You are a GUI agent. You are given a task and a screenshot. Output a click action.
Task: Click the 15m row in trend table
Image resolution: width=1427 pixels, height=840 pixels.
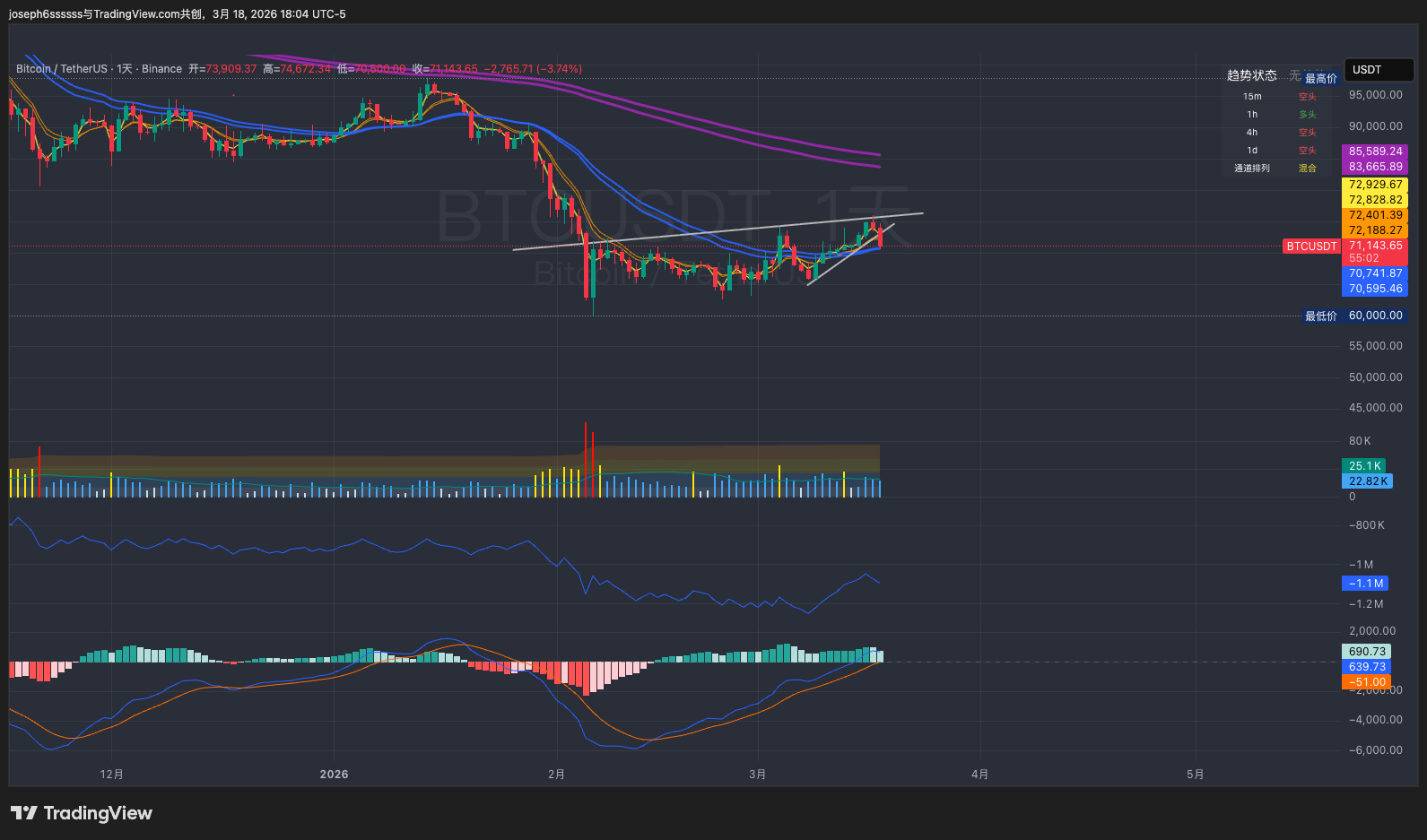[x=1252, y=97]
